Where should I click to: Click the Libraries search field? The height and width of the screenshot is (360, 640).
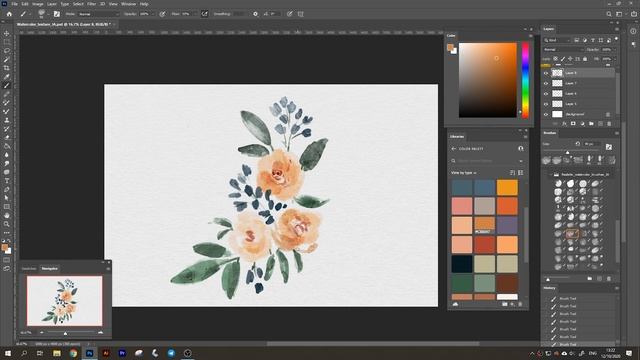point(488,161)
